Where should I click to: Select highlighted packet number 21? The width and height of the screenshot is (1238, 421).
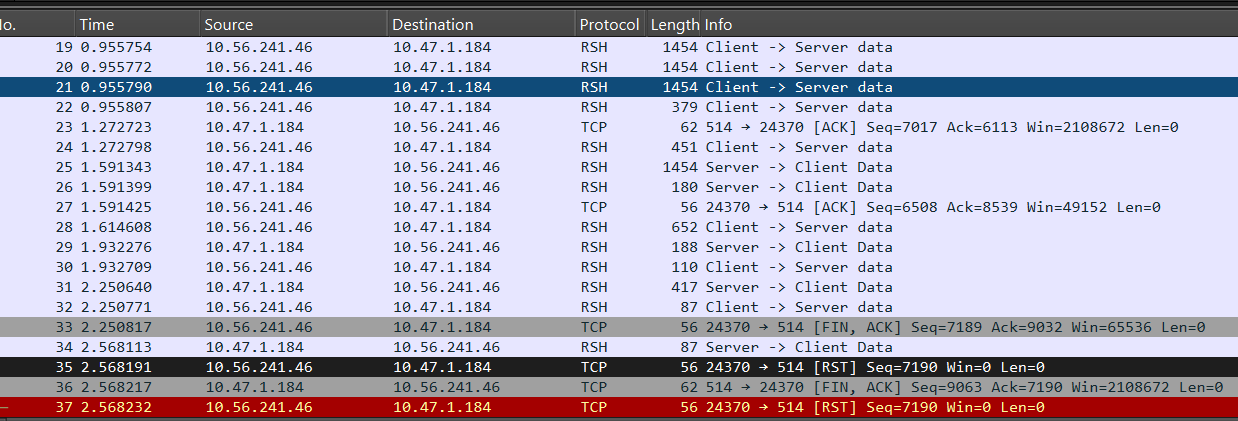(619, 87)
